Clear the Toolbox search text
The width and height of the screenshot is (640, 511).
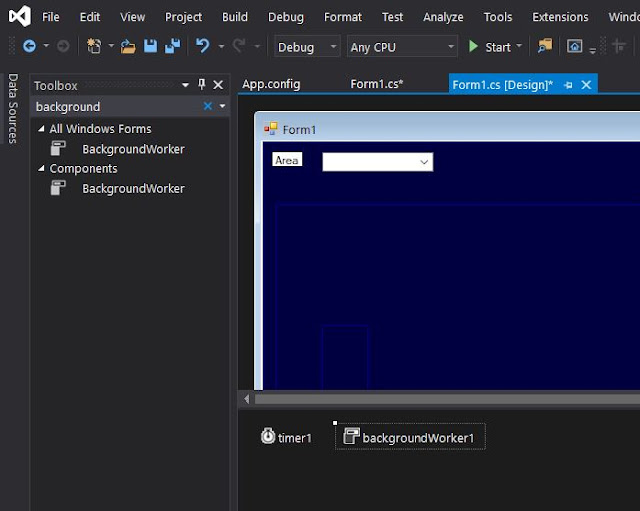[x=208, y=107]
